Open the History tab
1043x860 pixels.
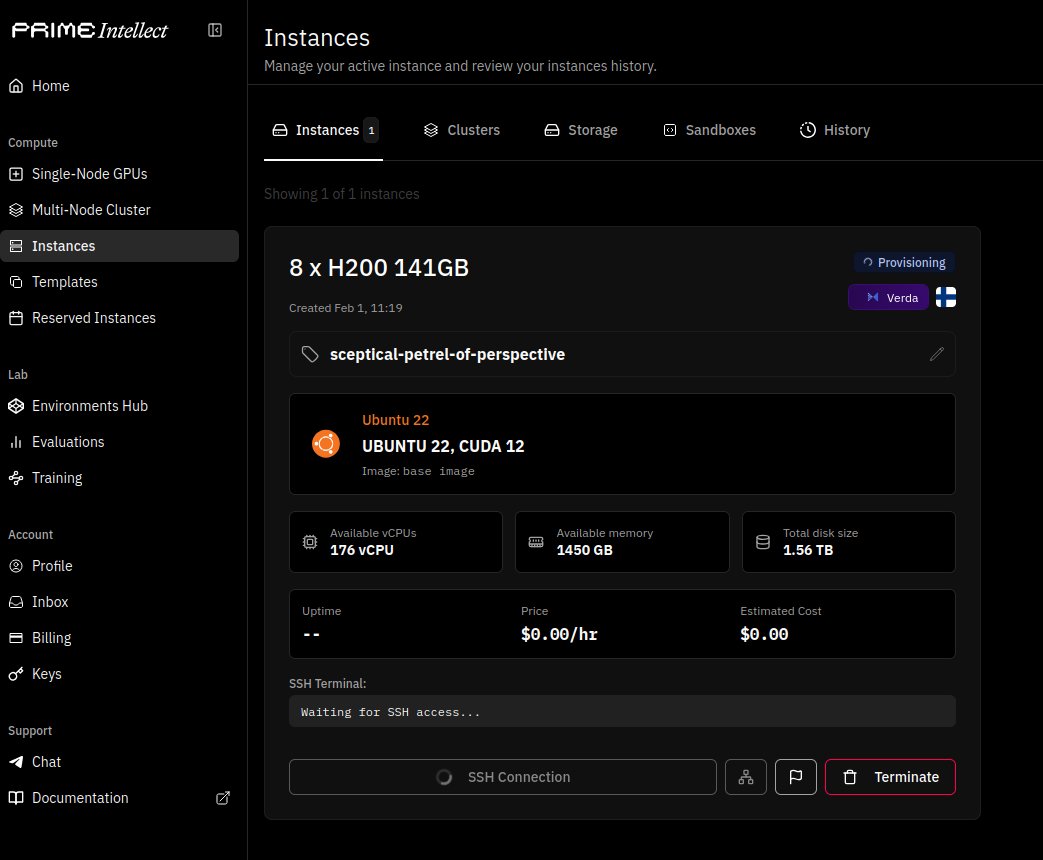835,130
